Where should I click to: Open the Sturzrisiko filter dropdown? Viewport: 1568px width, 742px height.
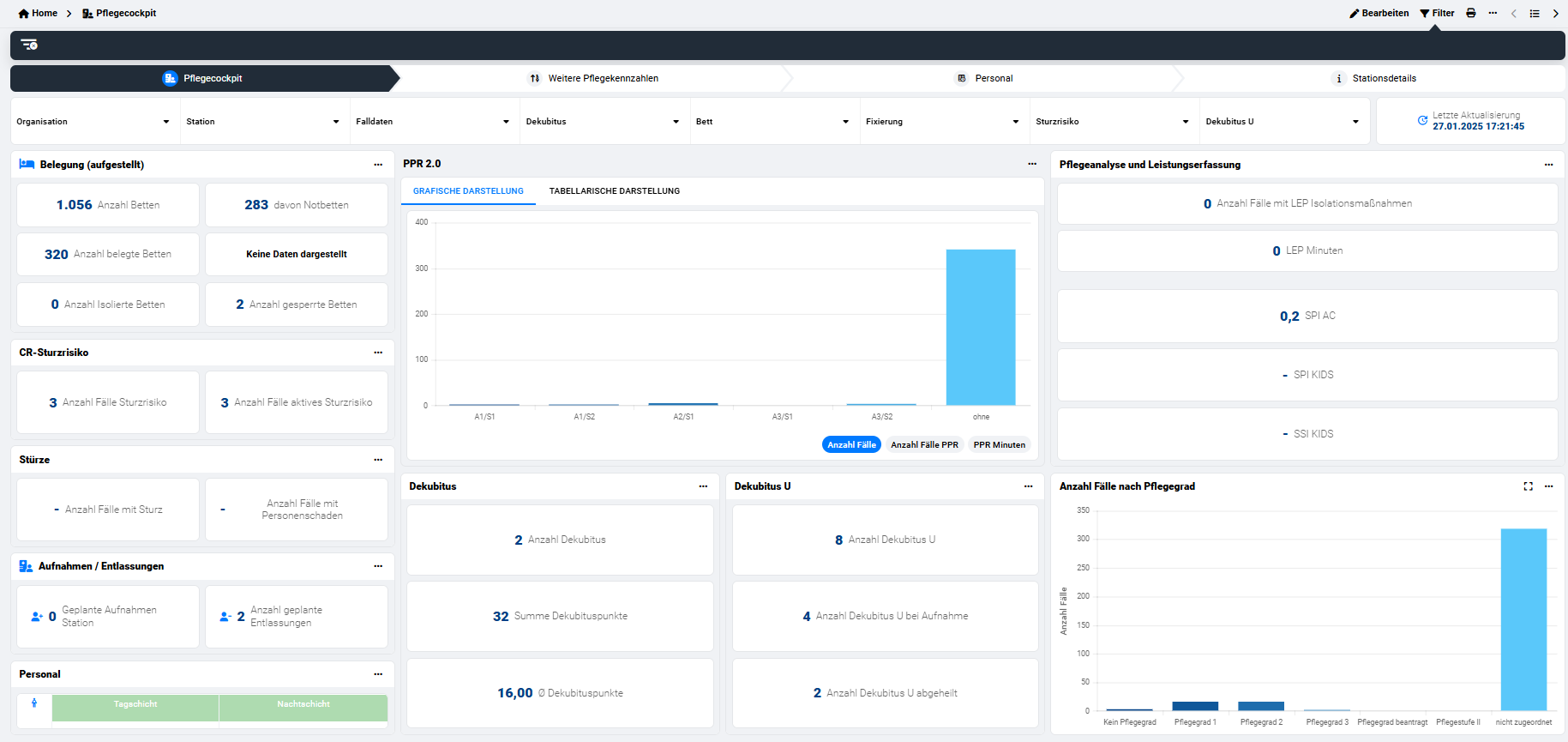coord(1113,122)
